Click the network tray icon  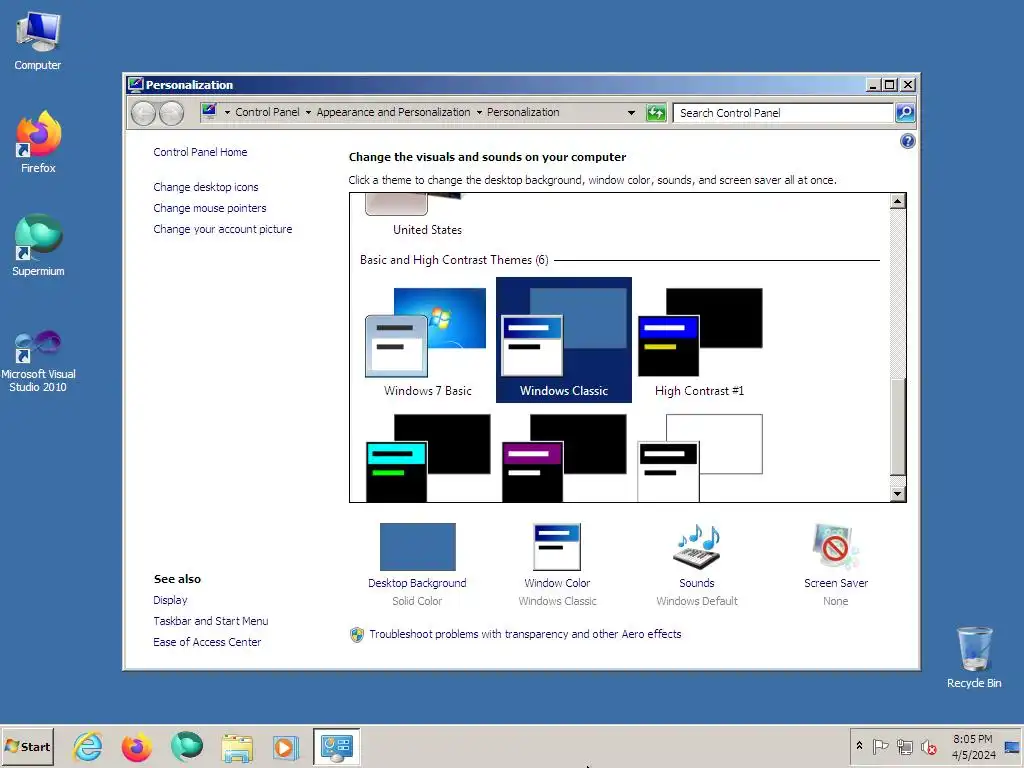click(x=904, y=746)
